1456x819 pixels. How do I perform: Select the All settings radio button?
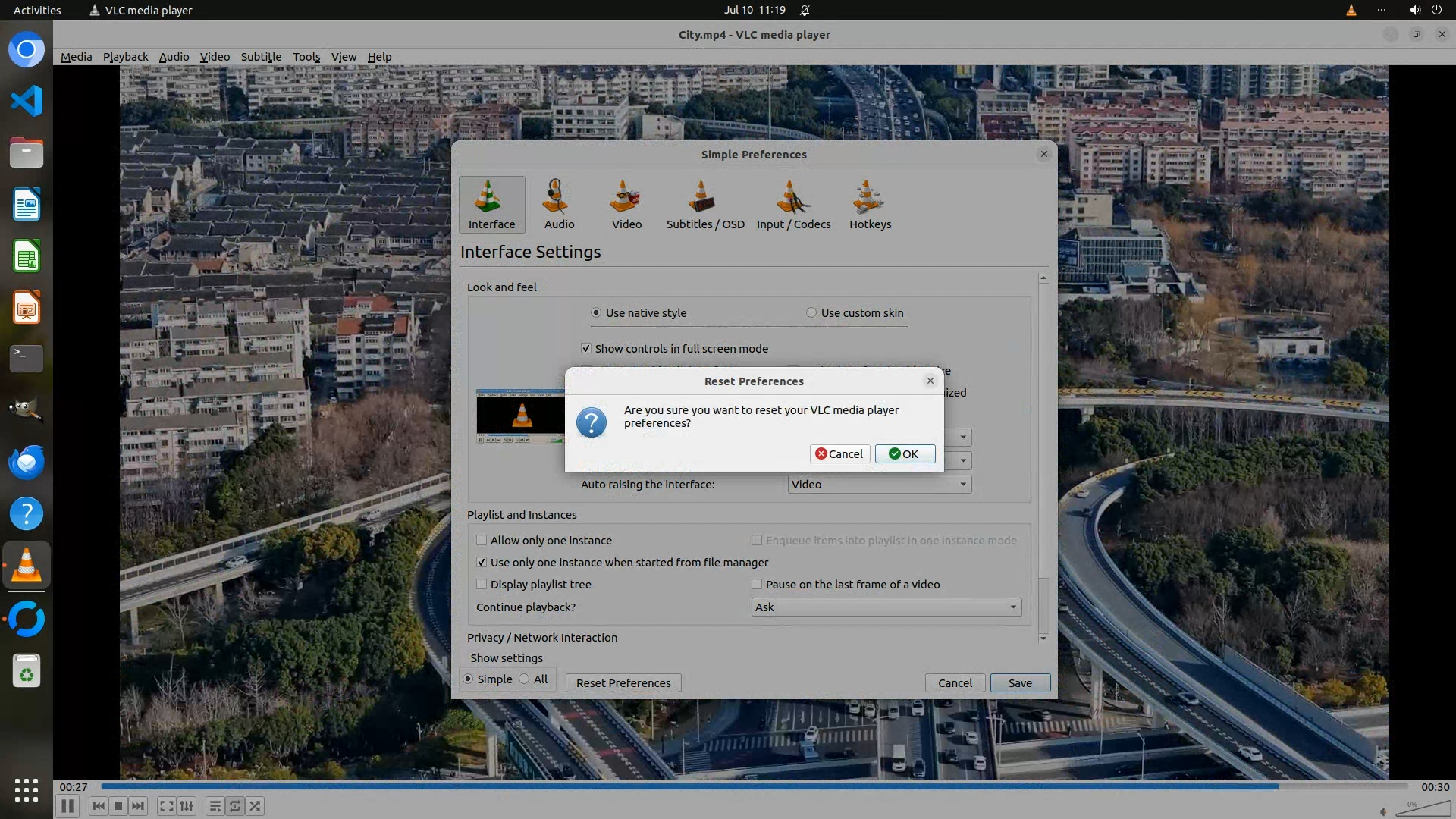pos(524,679)
